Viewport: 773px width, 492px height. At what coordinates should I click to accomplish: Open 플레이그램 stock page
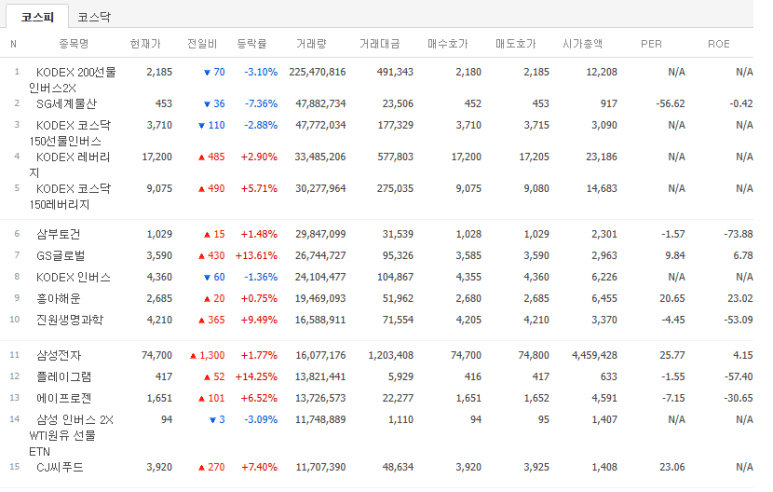tap(64, 377)
